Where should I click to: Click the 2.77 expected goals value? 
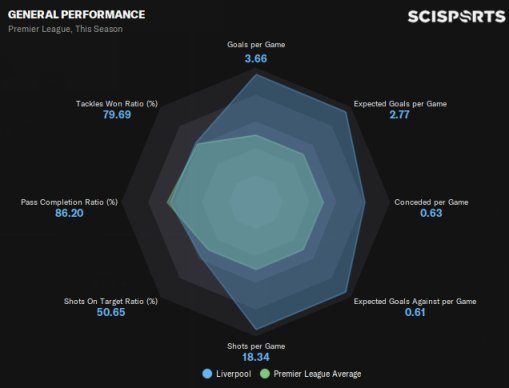point(399,115)
